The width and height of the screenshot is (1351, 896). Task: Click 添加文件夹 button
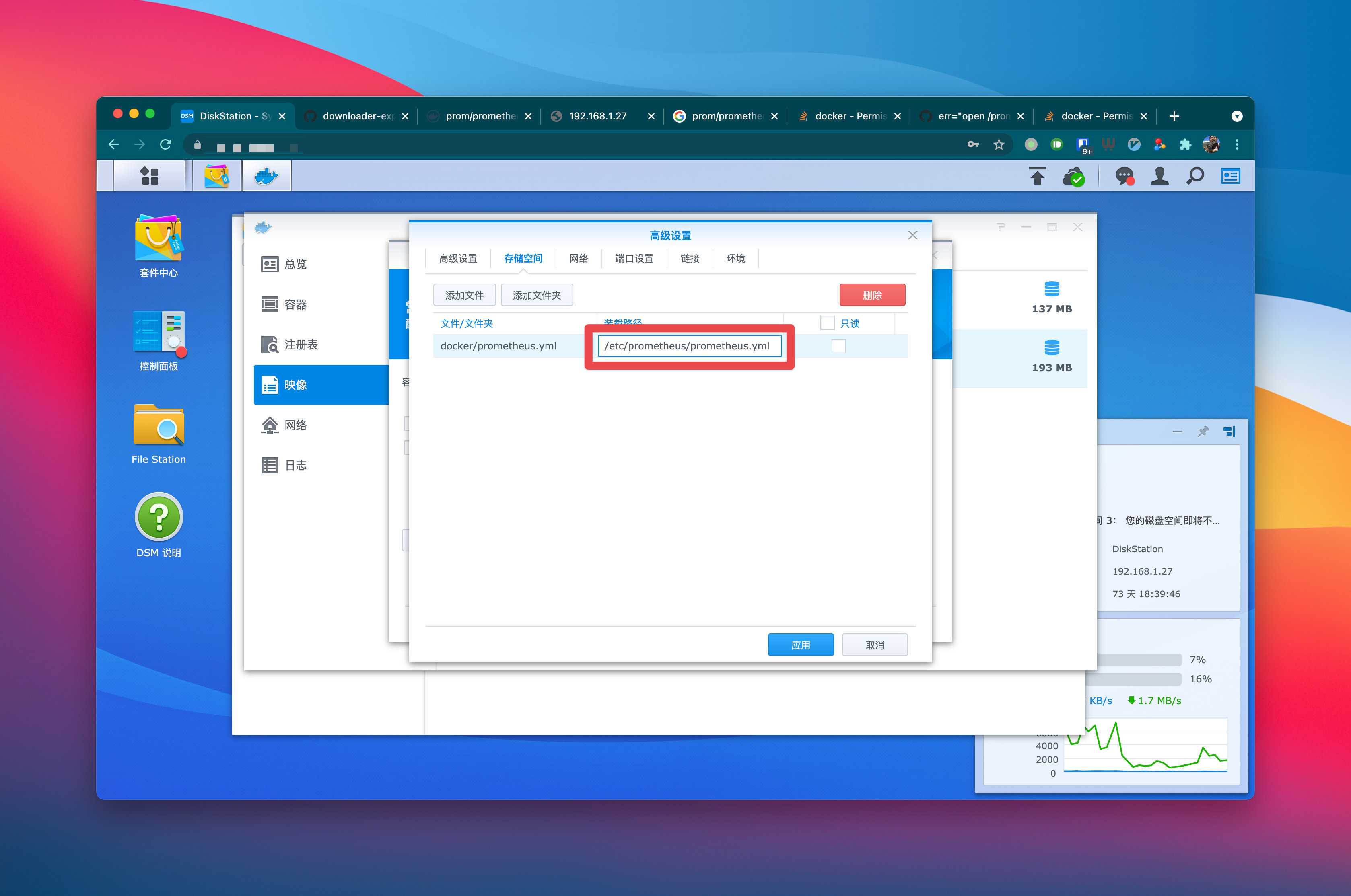(537, 295)
